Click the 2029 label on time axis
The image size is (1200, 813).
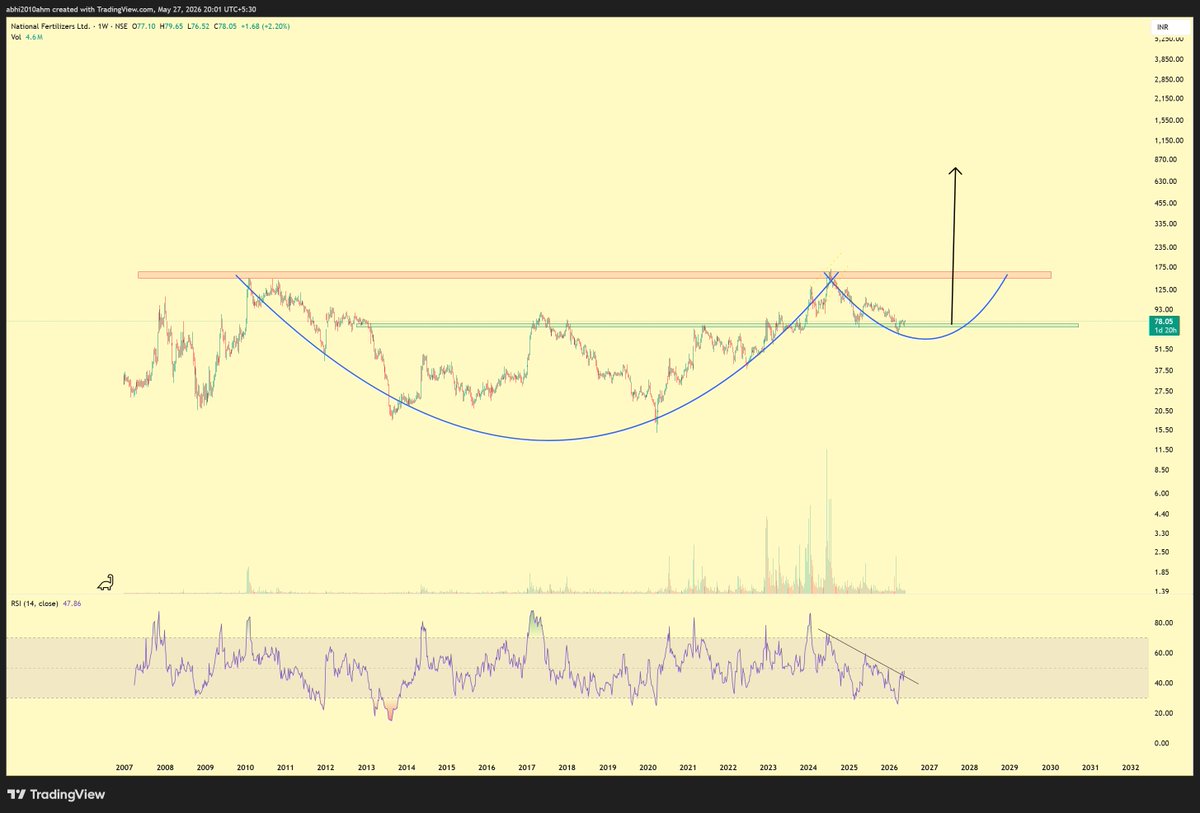point(1009,767)
